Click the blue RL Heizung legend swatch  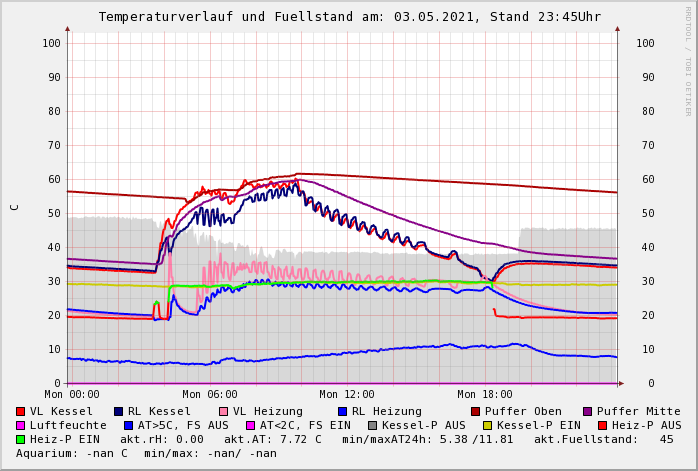pos(342,411)
